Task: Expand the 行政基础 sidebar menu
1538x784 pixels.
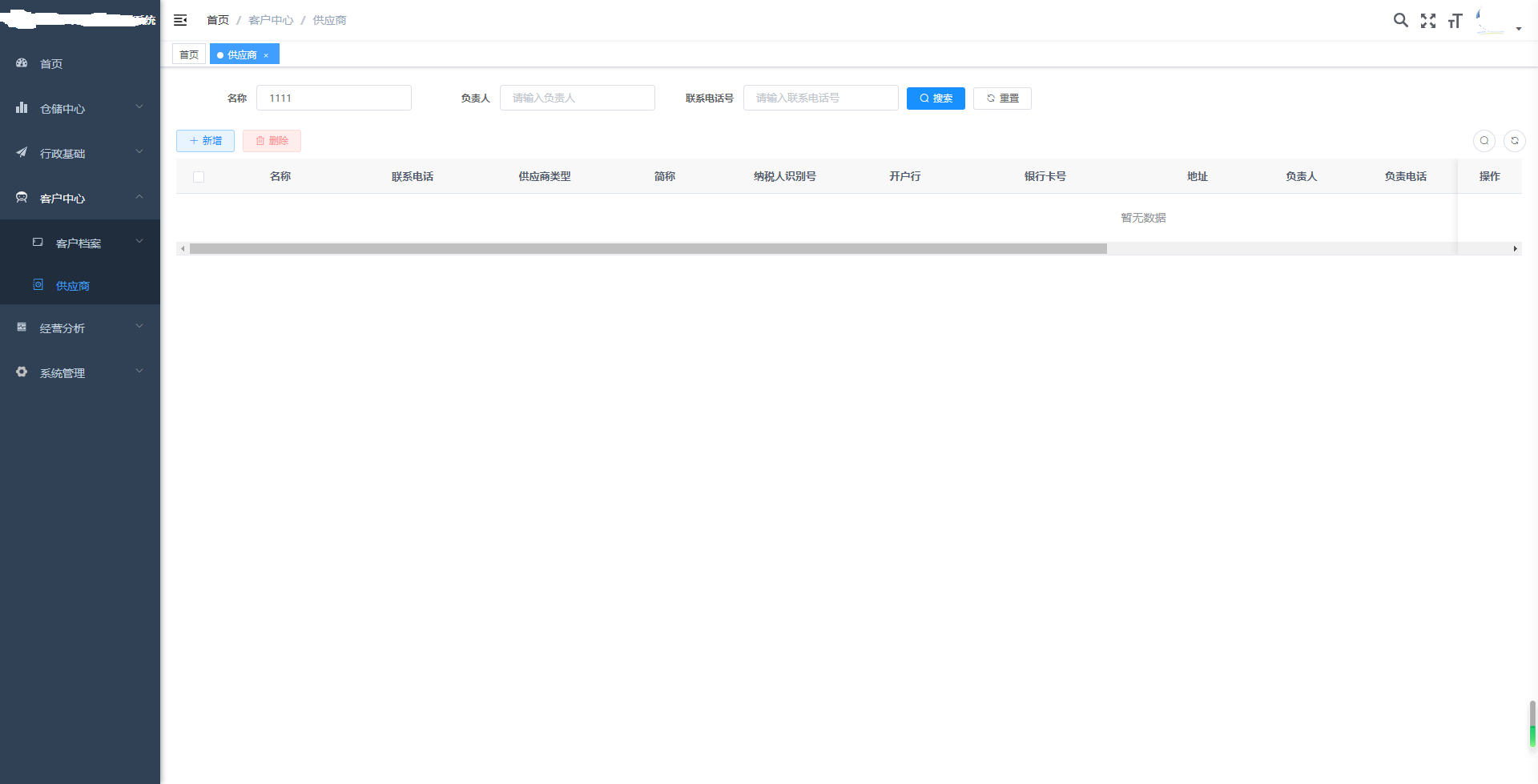Action: pyautogui.click(x=80, y=153)
